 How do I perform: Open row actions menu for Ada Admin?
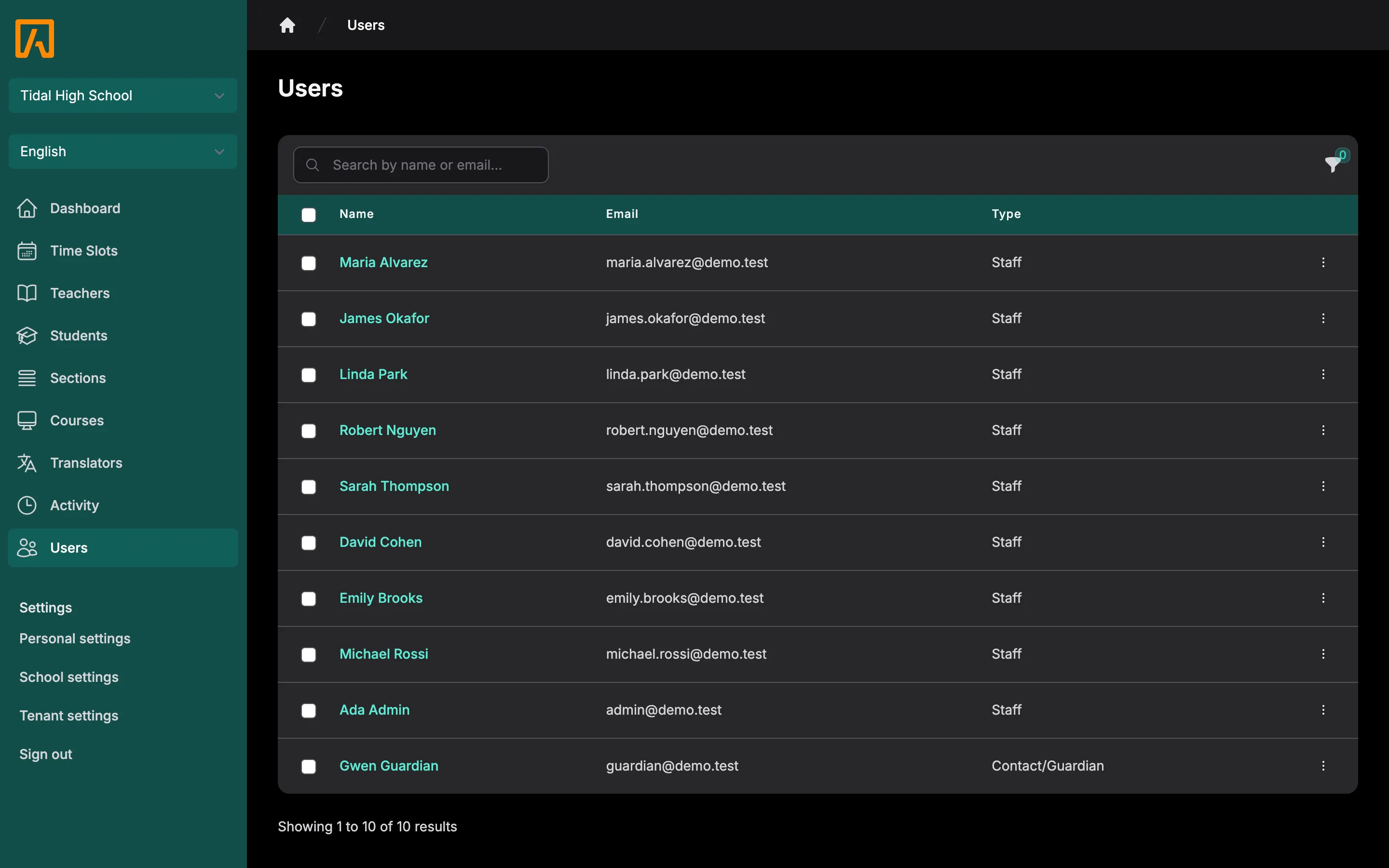tap(1323, 710)
